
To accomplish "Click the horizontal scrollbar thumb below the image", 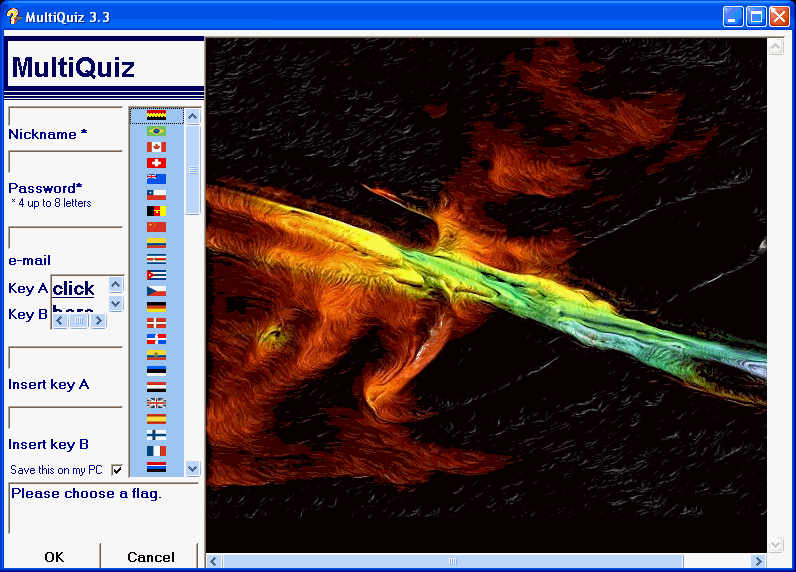I will click(452, 561).
